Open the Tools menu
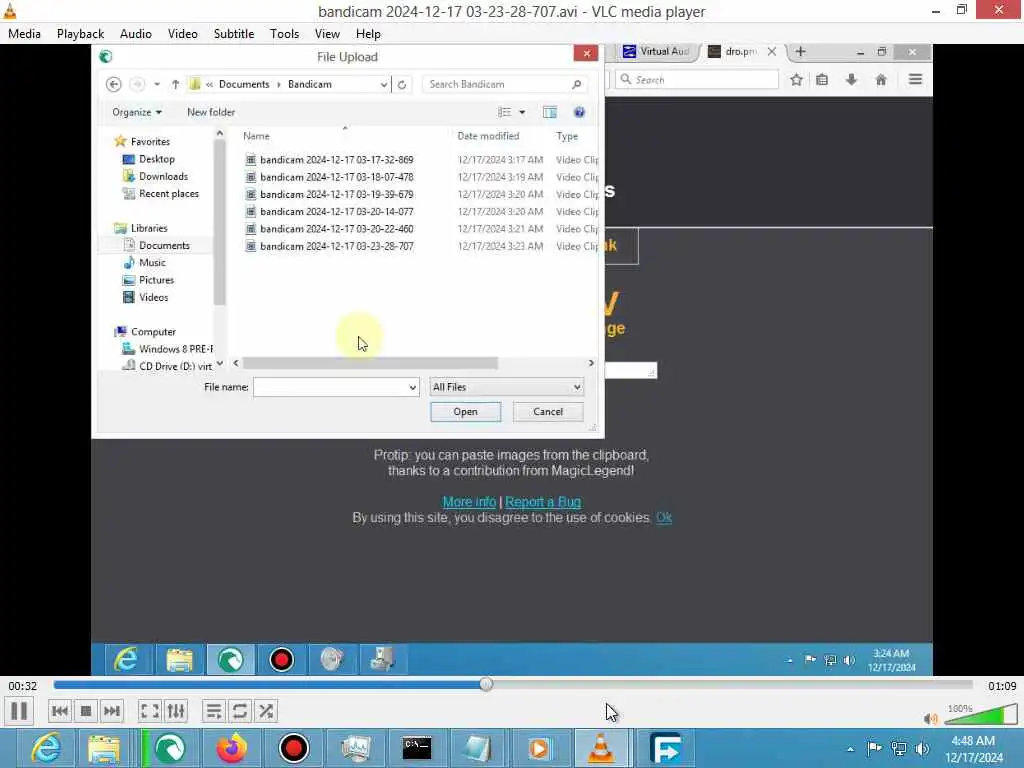Image resolution: width=1024 pixels, height=768 pixels. click(x=285, y=34)
